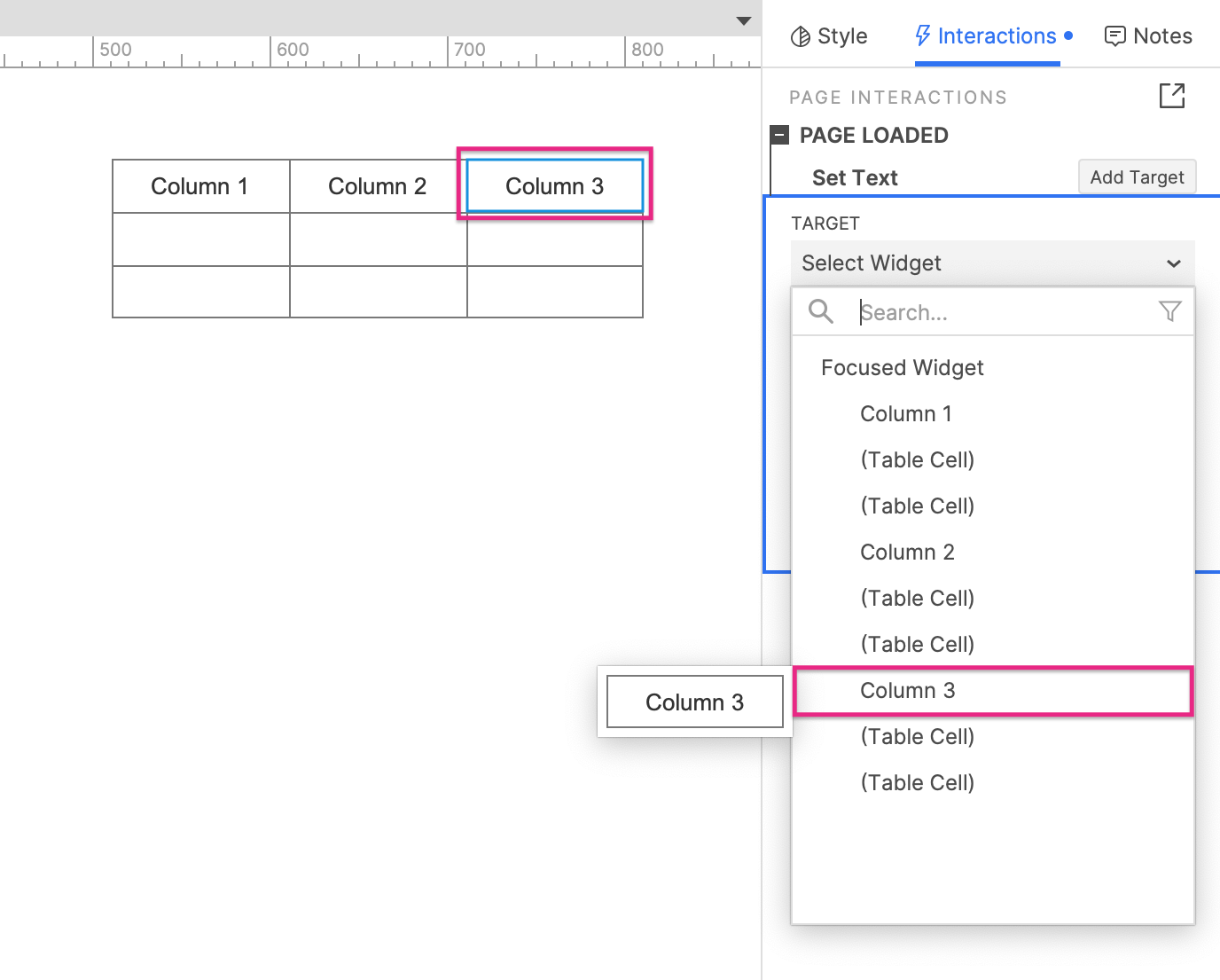
Task: Click the chevron on the Select Widget field
Action: point(1175,263)
